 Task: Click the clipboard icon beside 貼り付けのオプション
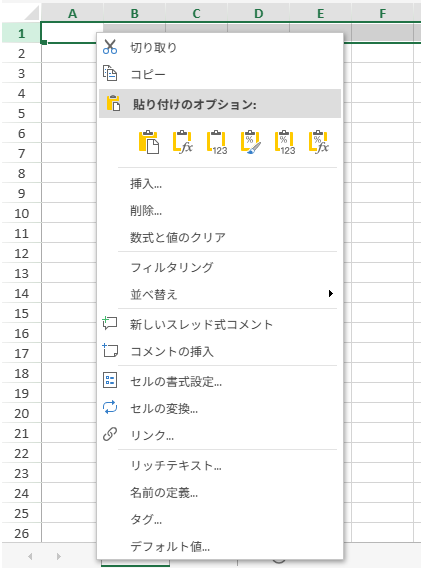(x=113, y=103)
